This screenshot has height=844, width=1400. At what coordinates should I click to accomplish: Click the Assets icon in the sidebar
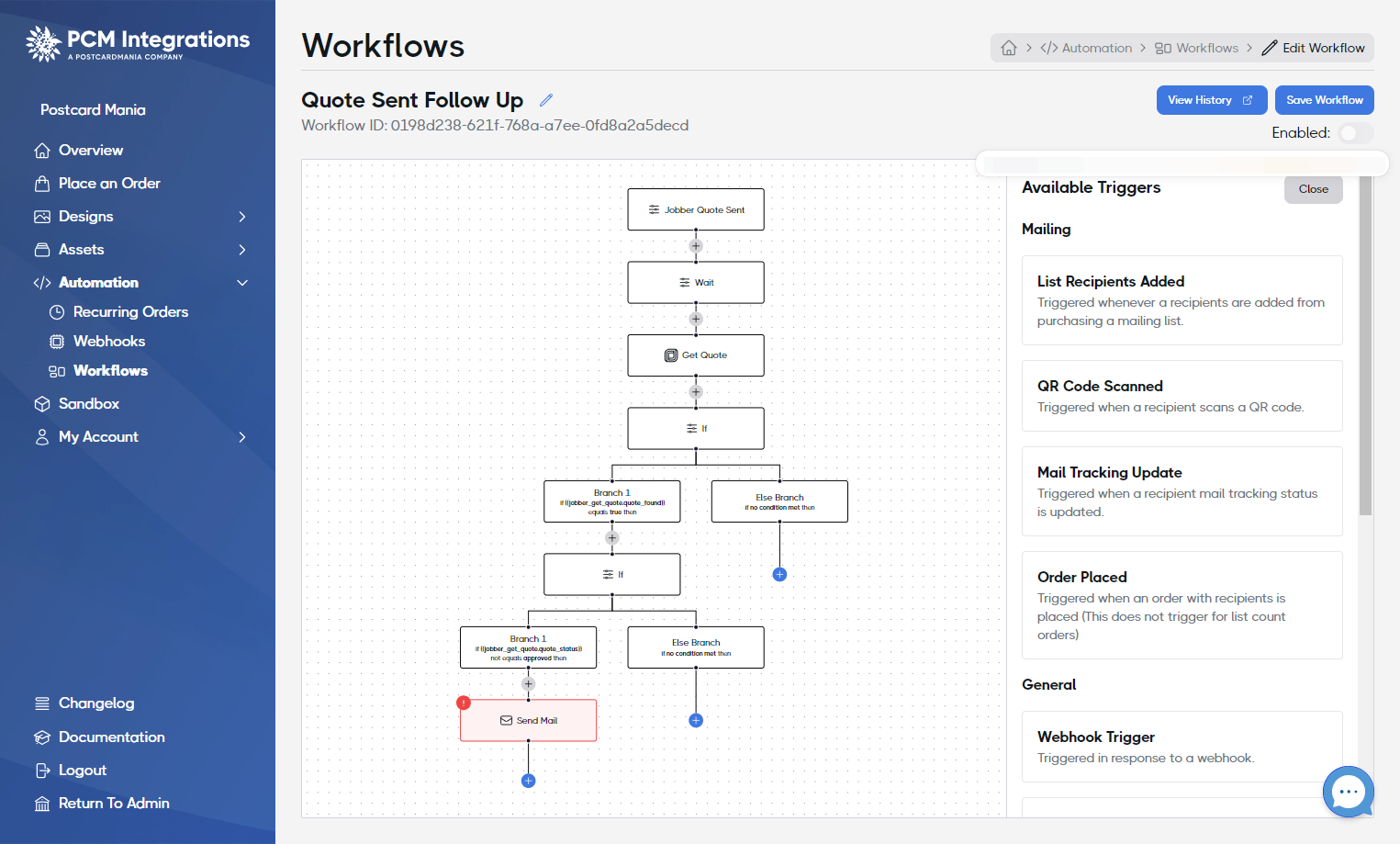(x=42, y=250)
